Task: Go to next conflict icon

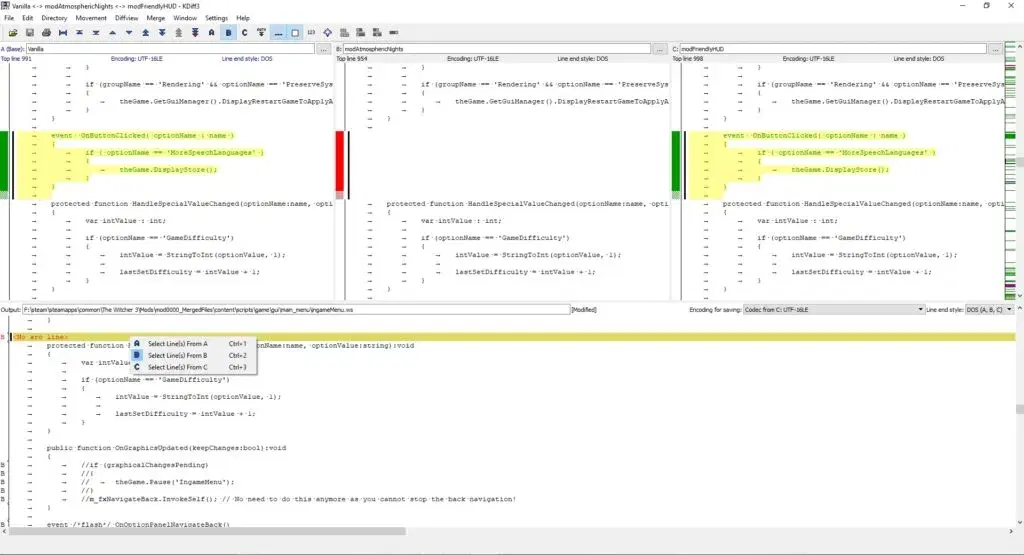Action: (x=162, y=32)
